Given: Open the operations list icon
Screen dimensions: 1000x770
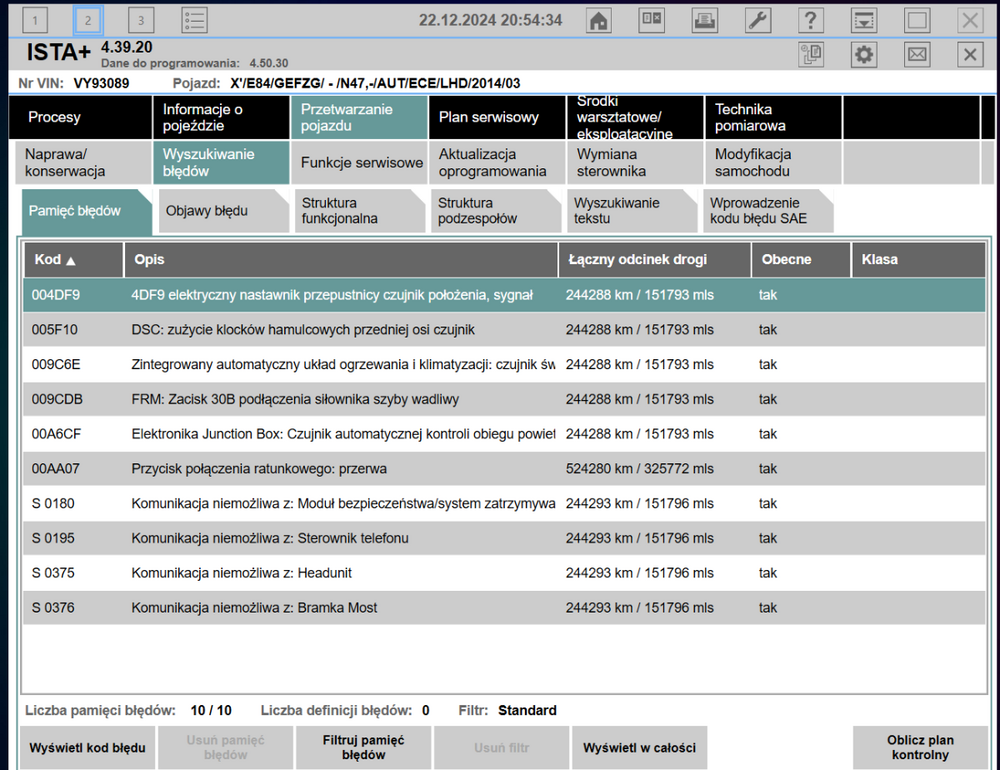Looking at the screenshot, I should (x=195, y=20).
